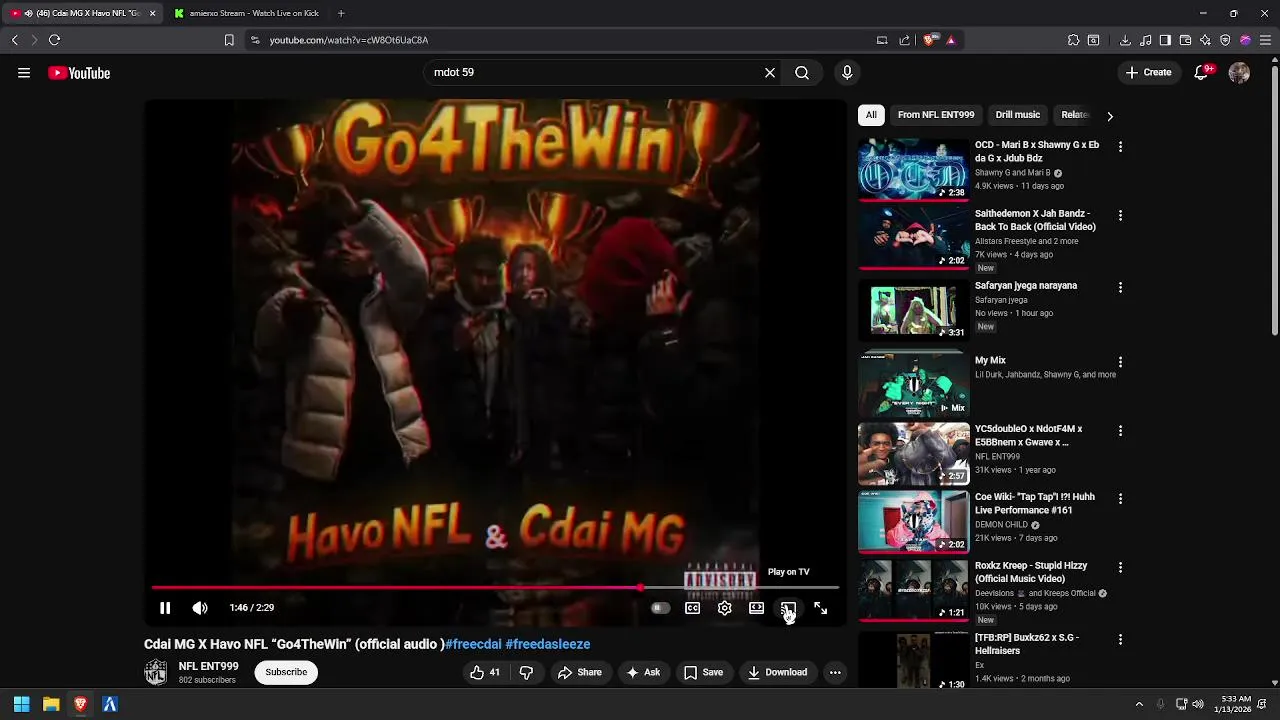Open Roxkz Kreep Stupid HIzzy title

tap(1031, 572)
